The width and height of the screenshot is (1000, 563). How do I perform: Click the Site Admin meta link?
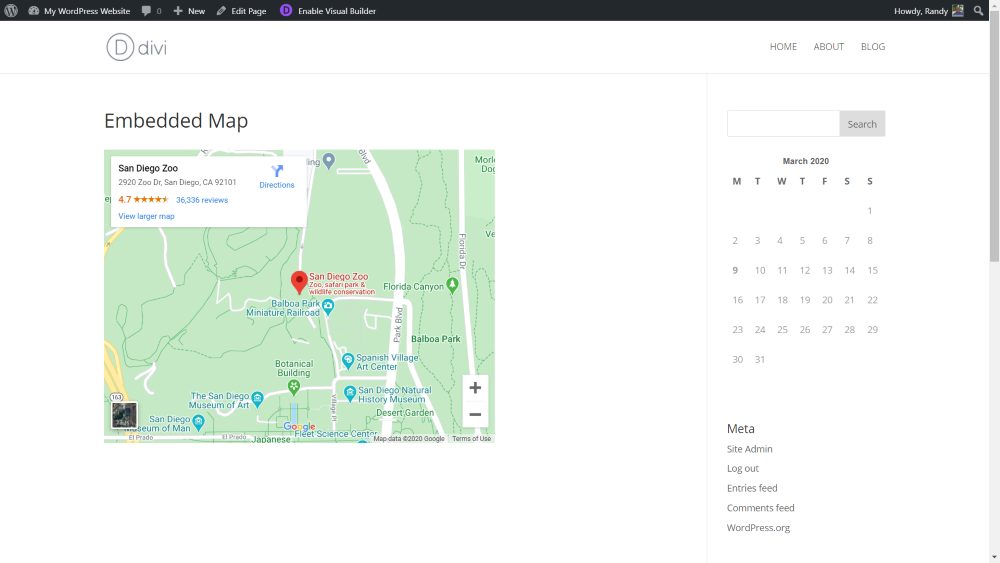pos(749,449)
